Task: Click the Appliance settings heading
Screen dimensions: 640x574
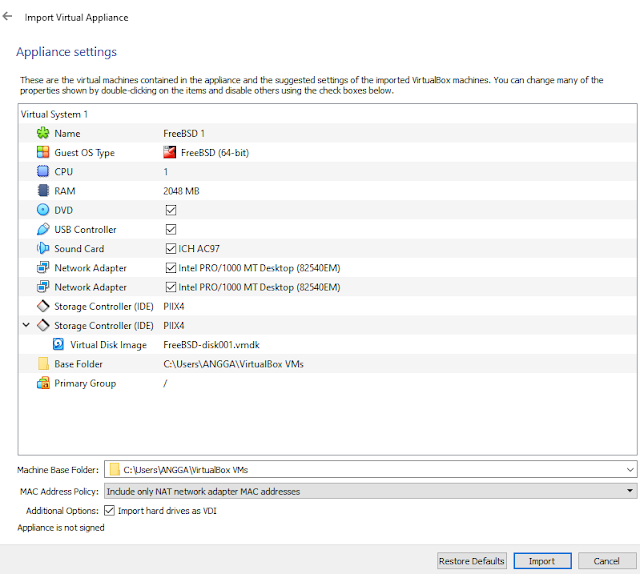Action: 66,52
